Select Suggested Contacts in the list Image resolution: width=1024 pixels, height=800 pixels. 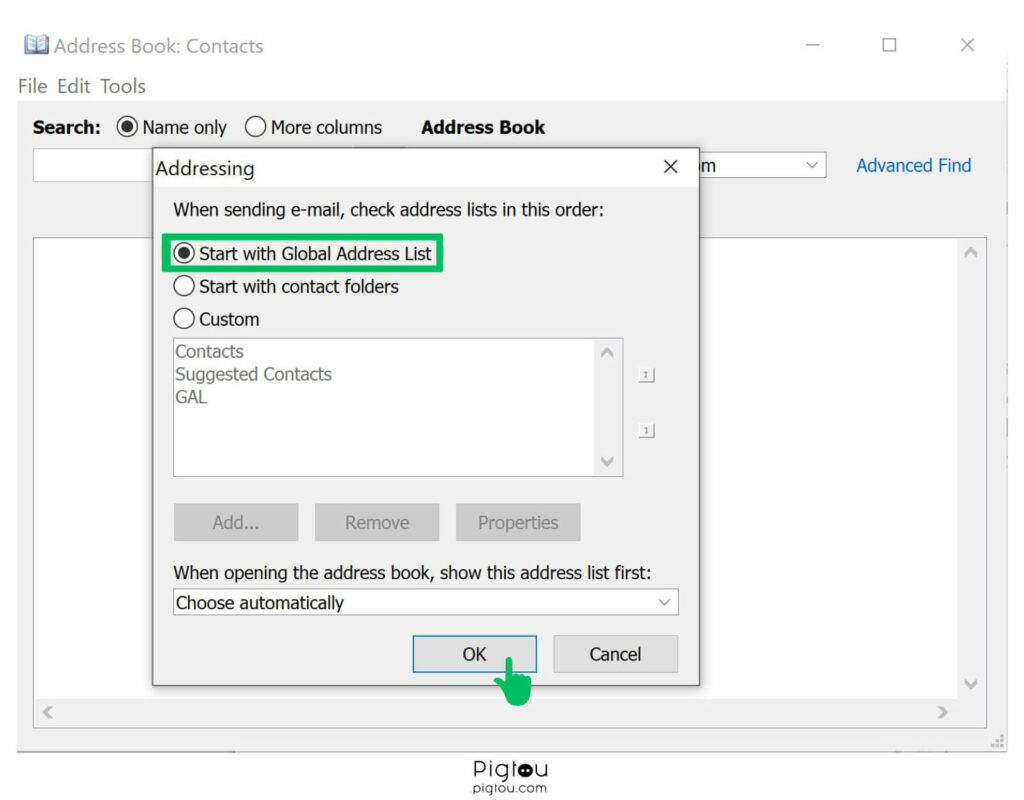click(253, 374)
